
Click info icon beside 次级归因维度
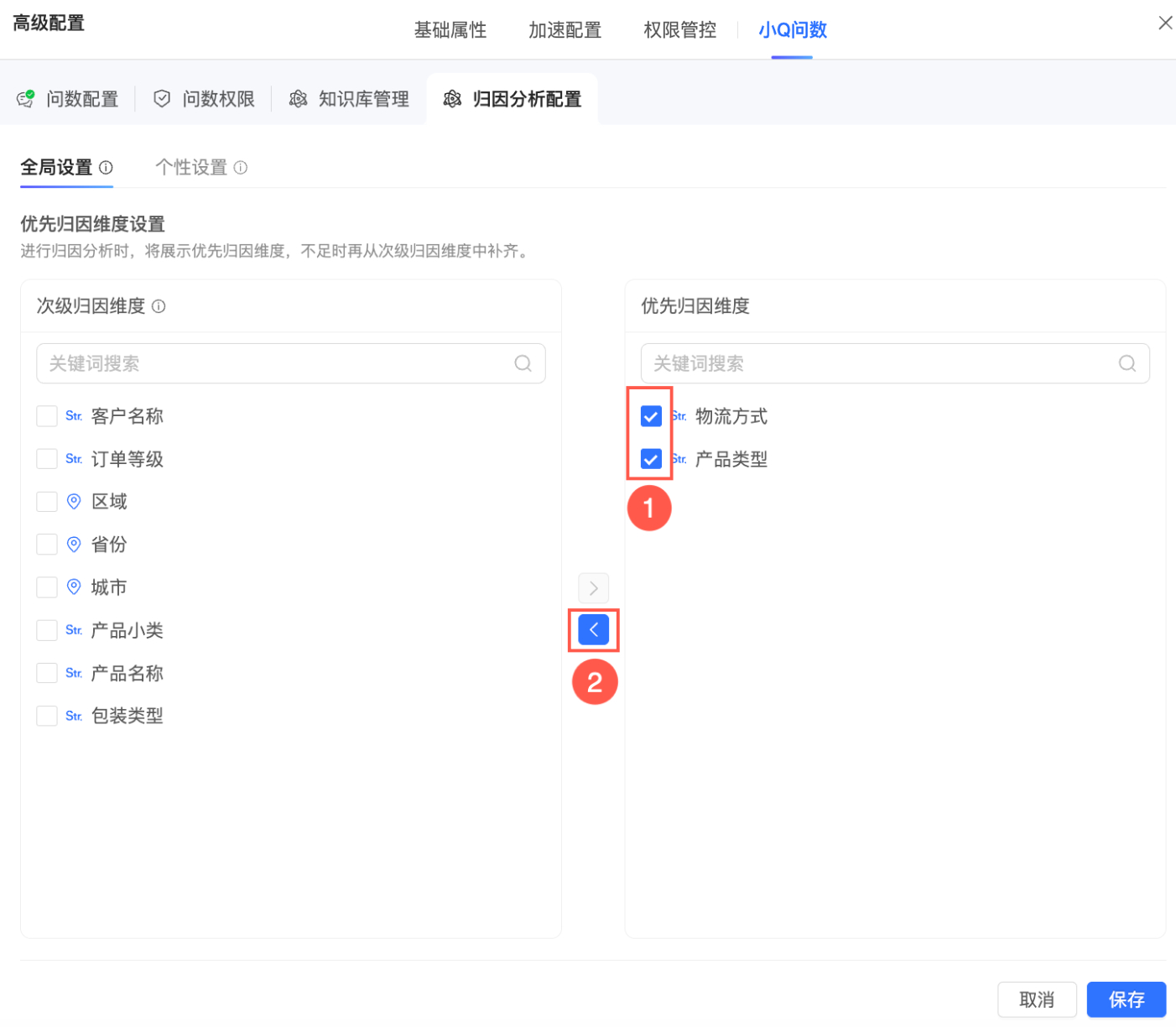[159, 306]
